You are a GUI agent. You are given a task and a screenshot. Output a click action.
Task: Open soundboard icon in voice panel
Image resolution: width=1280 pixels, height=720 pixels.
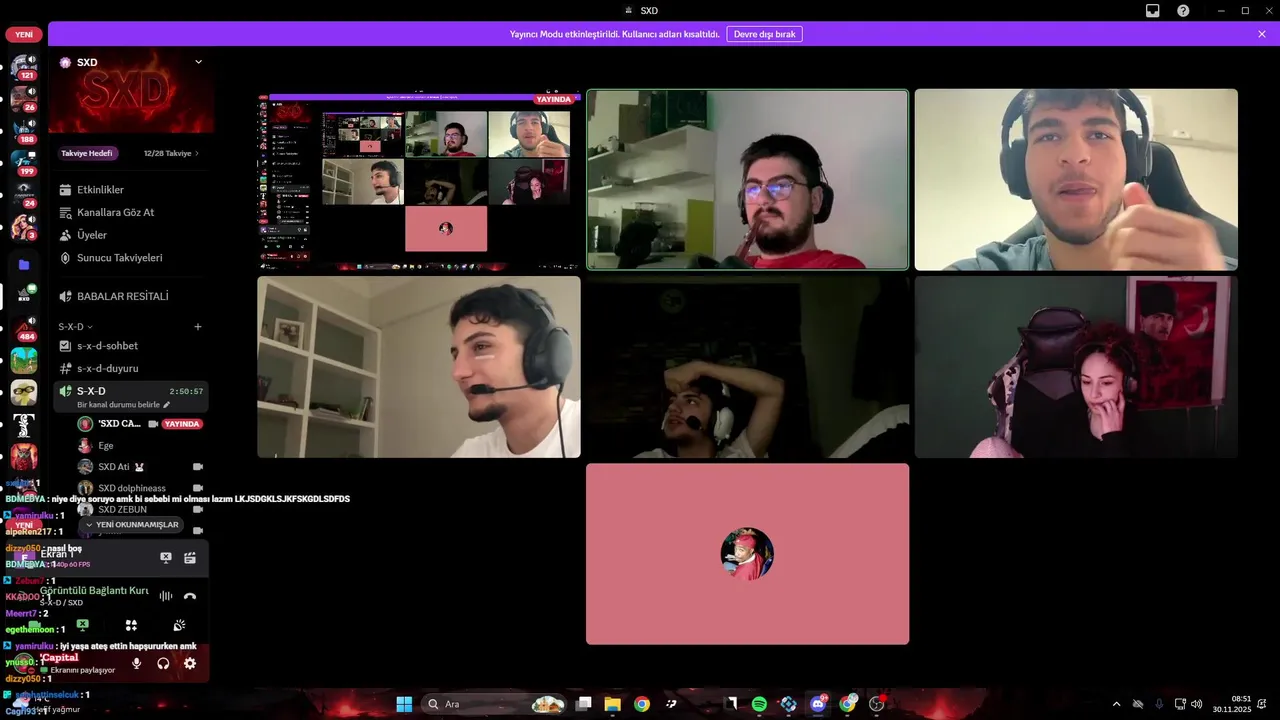pyautogui.click(x=179, y=625)
